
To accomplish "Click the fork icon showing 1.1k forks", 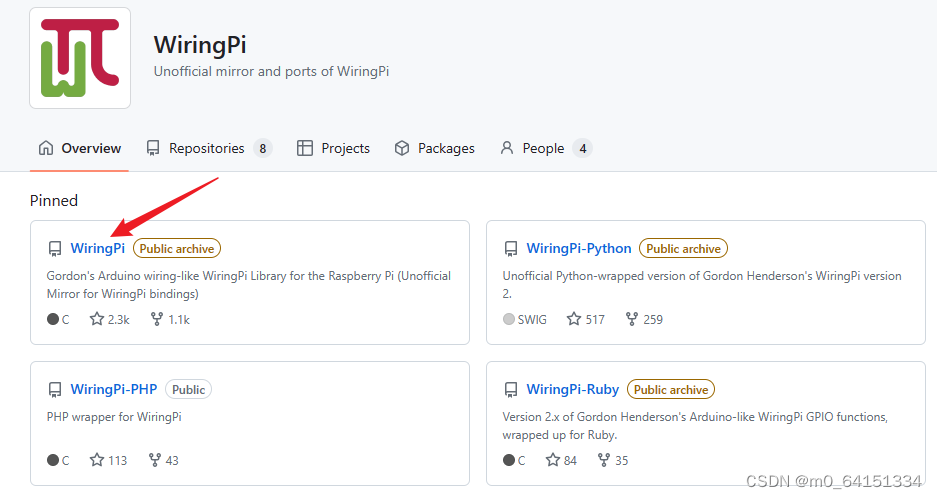I will click(156, 319).
